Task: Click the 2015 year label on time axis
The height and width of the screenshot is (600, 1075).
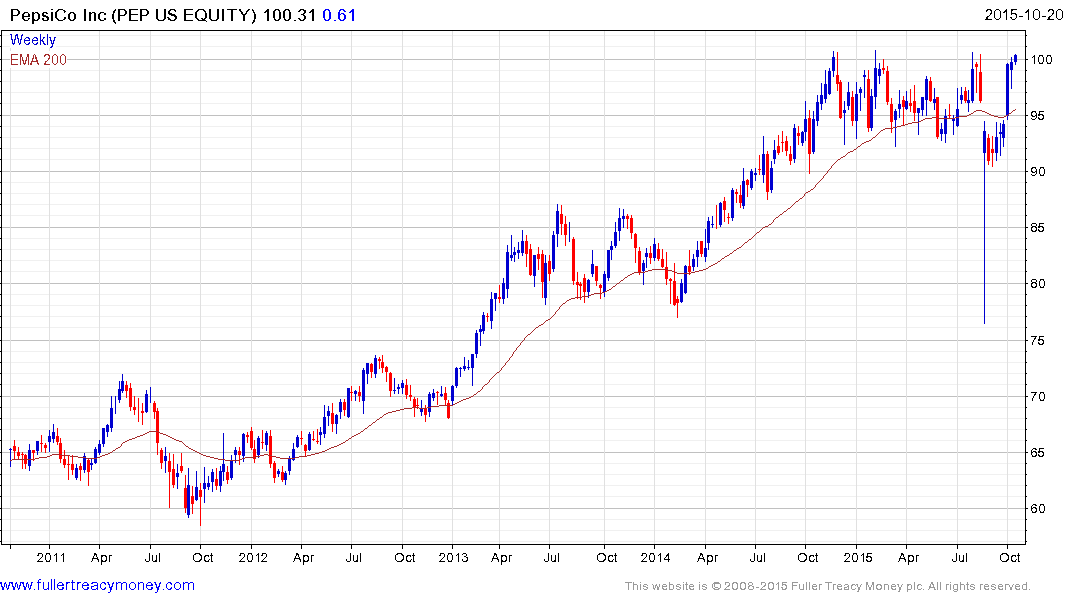Action: [x=858, y=557]
